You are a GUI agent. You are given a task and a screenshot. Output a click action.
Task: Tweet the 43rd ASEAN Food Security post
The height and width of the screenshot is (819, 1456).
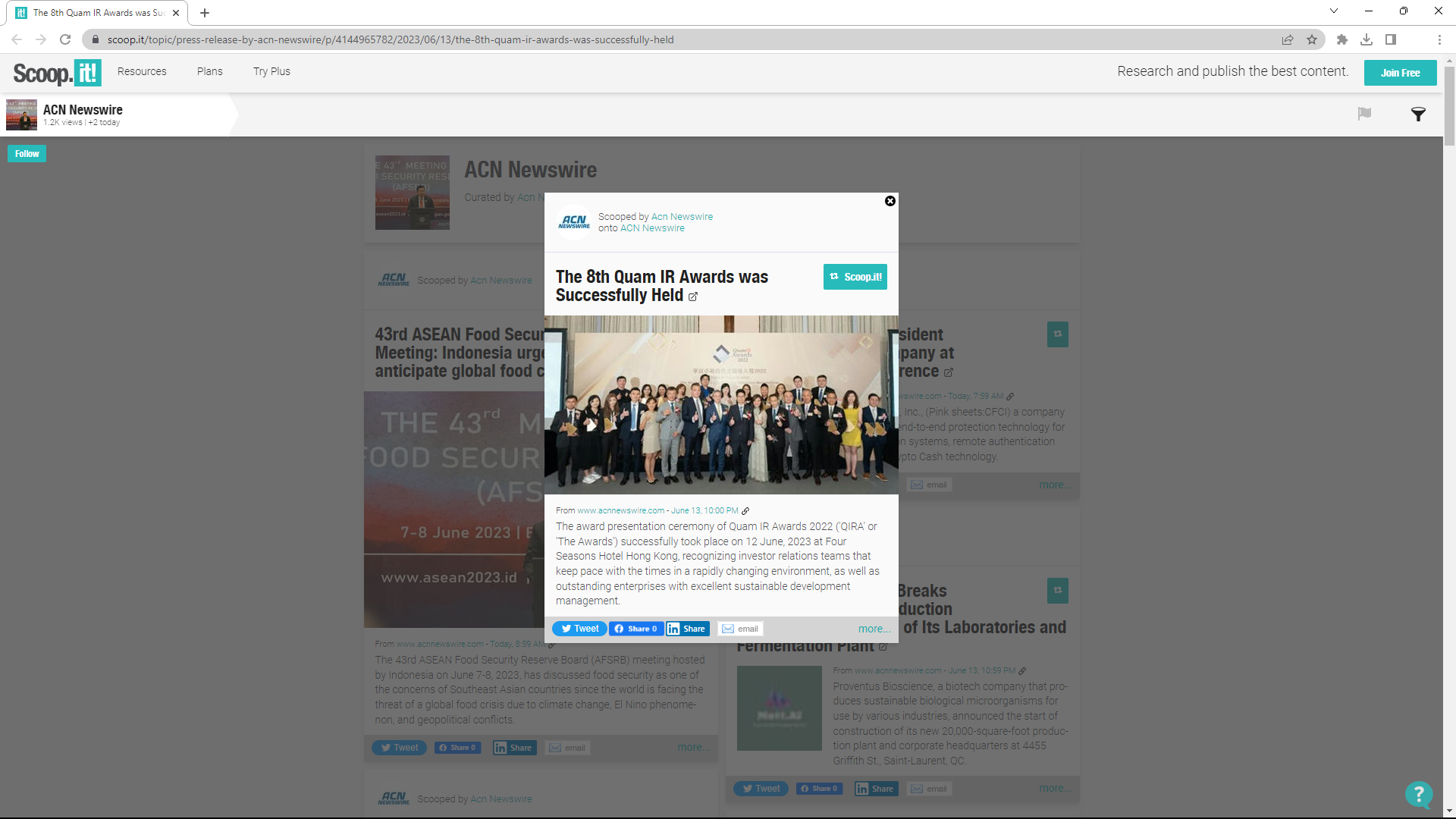pyautogui.click(x=399, y=748)
